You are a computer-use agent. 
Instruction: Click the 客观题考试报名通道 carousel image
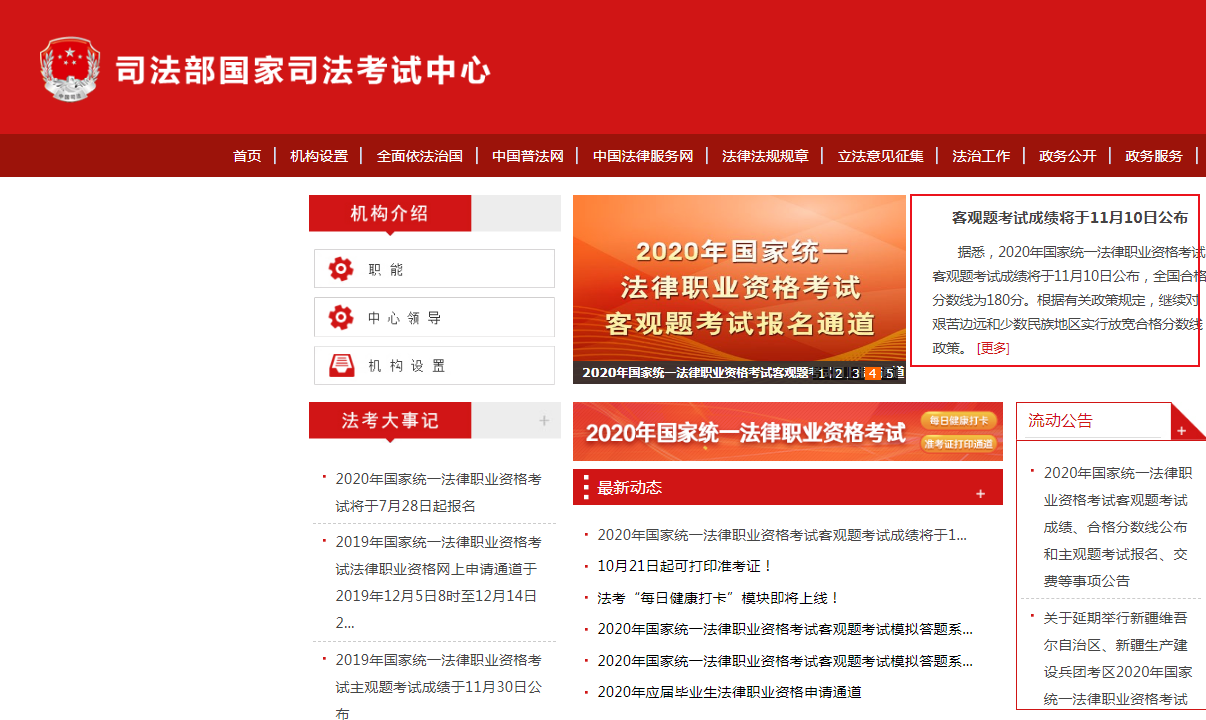(x=739, y=280)
